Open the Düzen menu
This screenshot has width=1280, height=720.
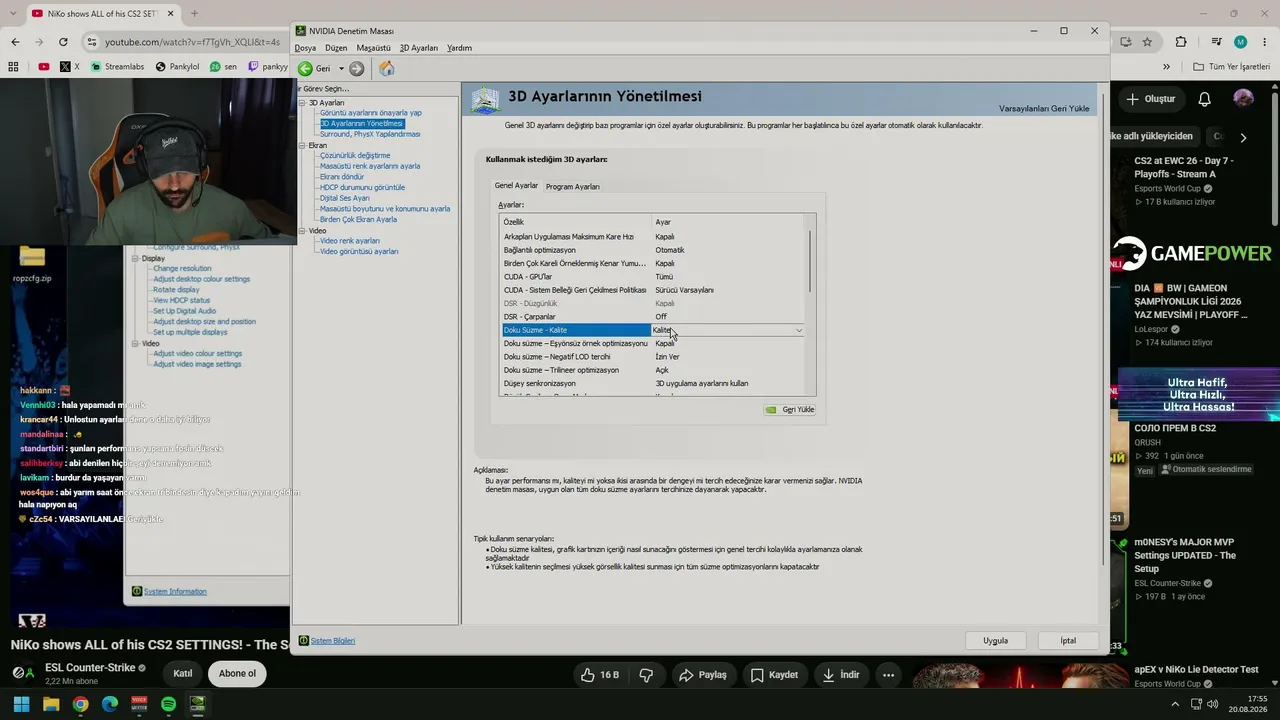click(336, 48)
